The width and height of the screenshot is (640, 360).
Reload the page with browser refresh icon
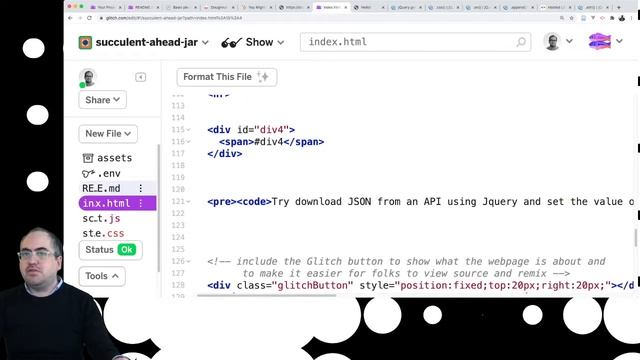coord(89,18)
